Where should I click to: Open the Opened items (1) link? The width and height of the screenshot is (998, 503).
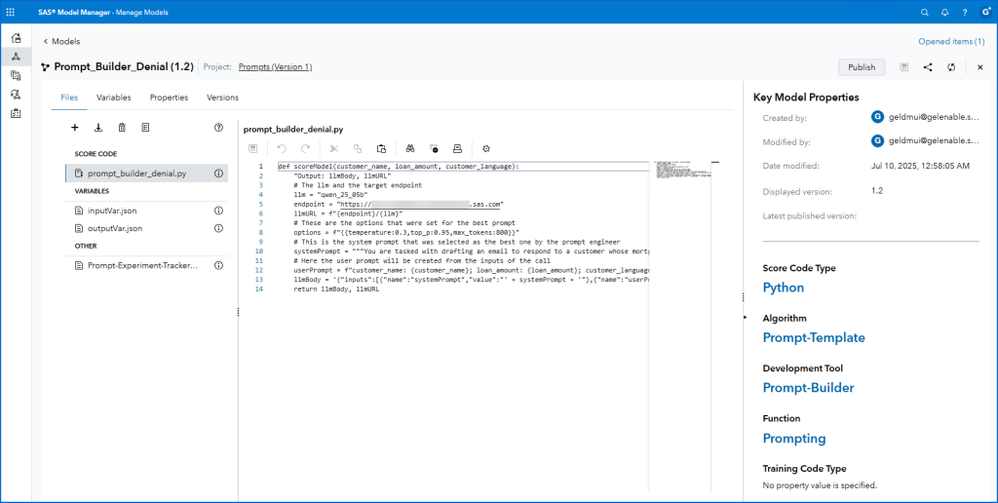(951, 41)
